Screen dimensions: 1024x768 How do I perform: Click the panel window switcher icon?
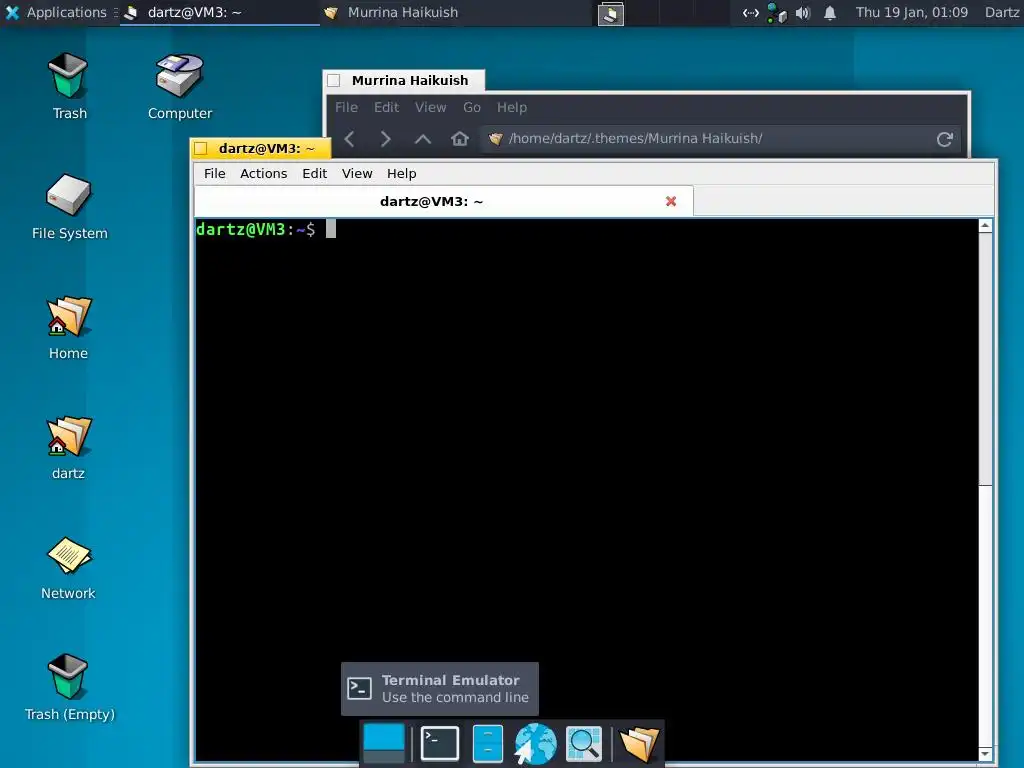click(x=611, y=13)
